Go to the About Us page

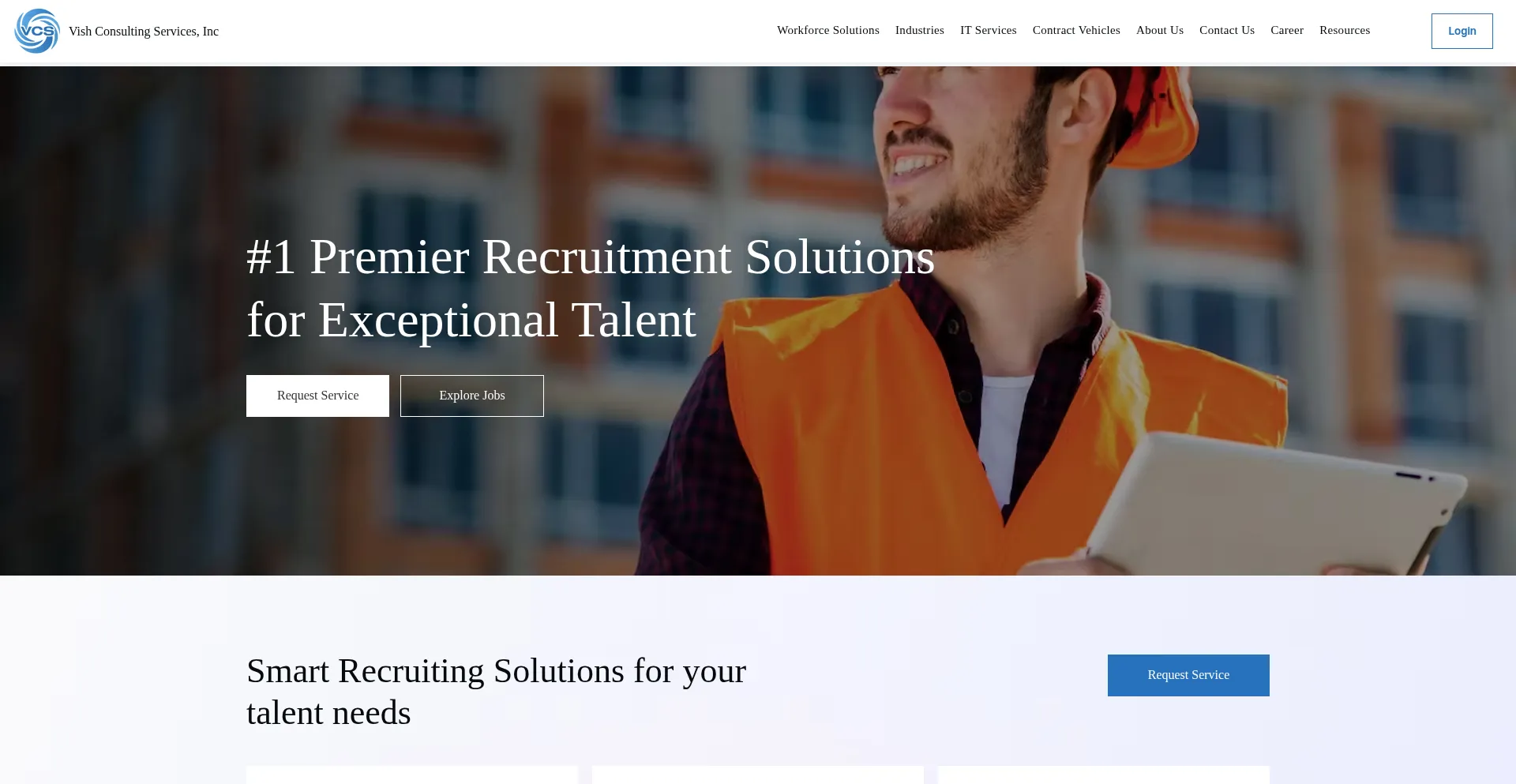point(1159,30)
